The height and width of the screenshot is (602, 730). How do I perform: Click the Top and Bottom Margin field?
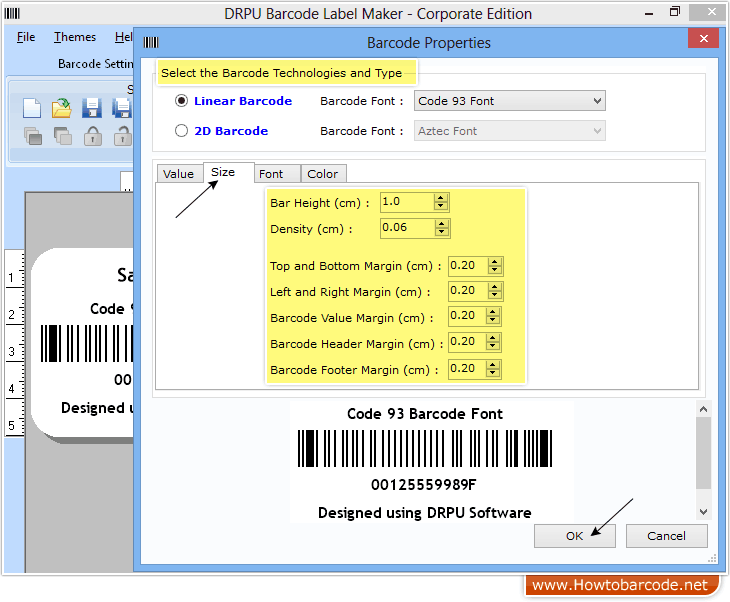468,266
